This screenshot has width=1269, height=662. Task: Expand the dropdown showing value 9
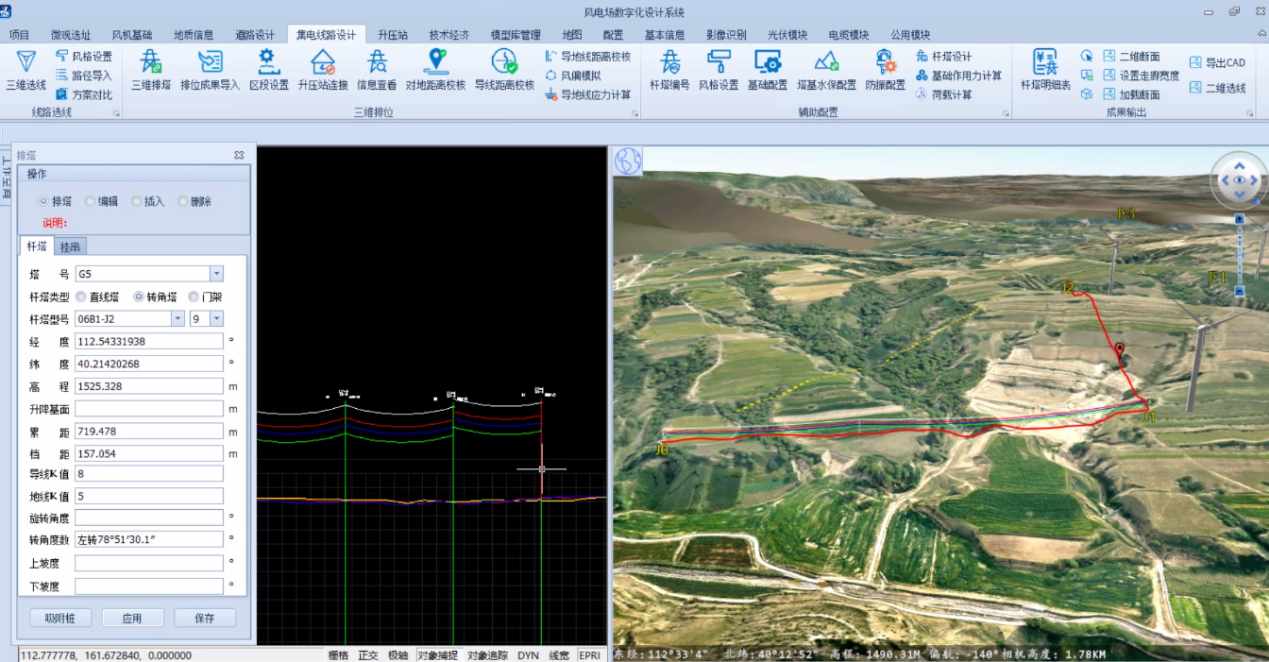[x=216, y=319]
